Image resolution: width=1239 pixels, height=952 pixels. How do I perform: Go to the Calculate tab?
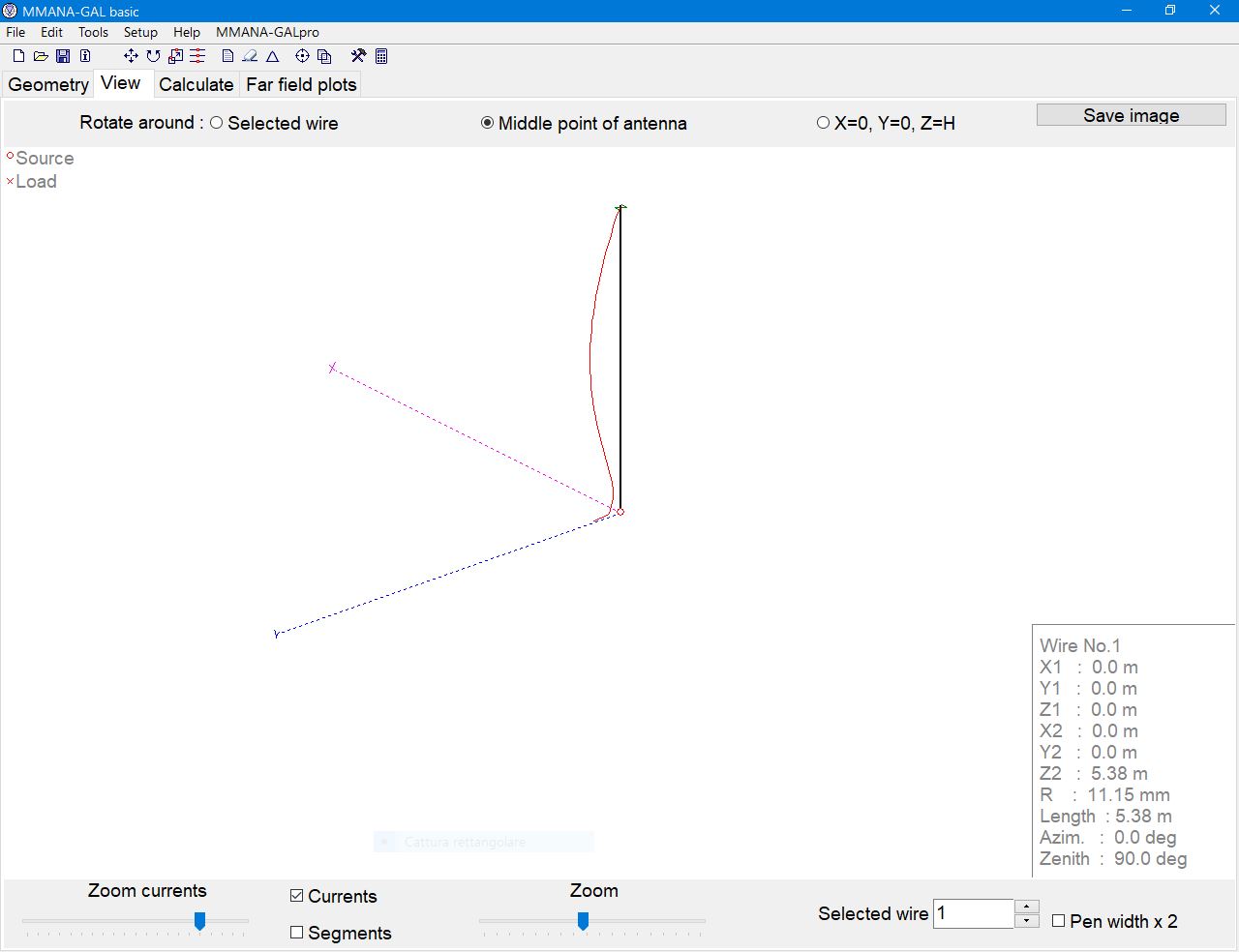point(196,84)
